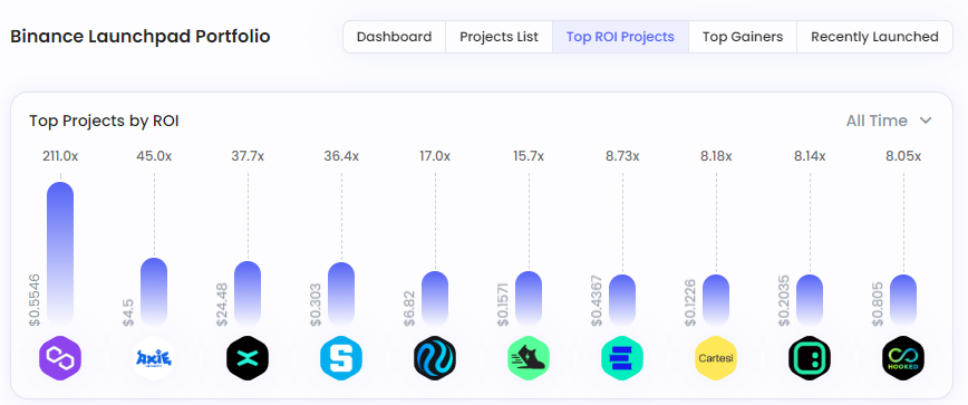Go to the Top Gainers tab
The width and height of the screenshot is (968, 405).
click(742, 37)
